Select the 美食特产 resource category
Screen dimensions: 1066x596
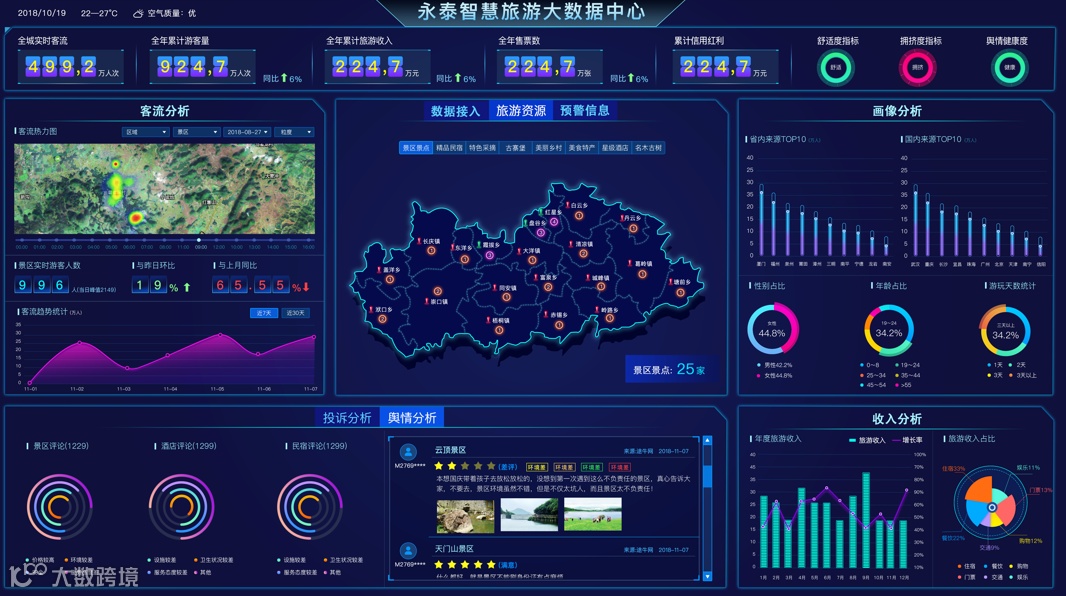tap(582, 147)
